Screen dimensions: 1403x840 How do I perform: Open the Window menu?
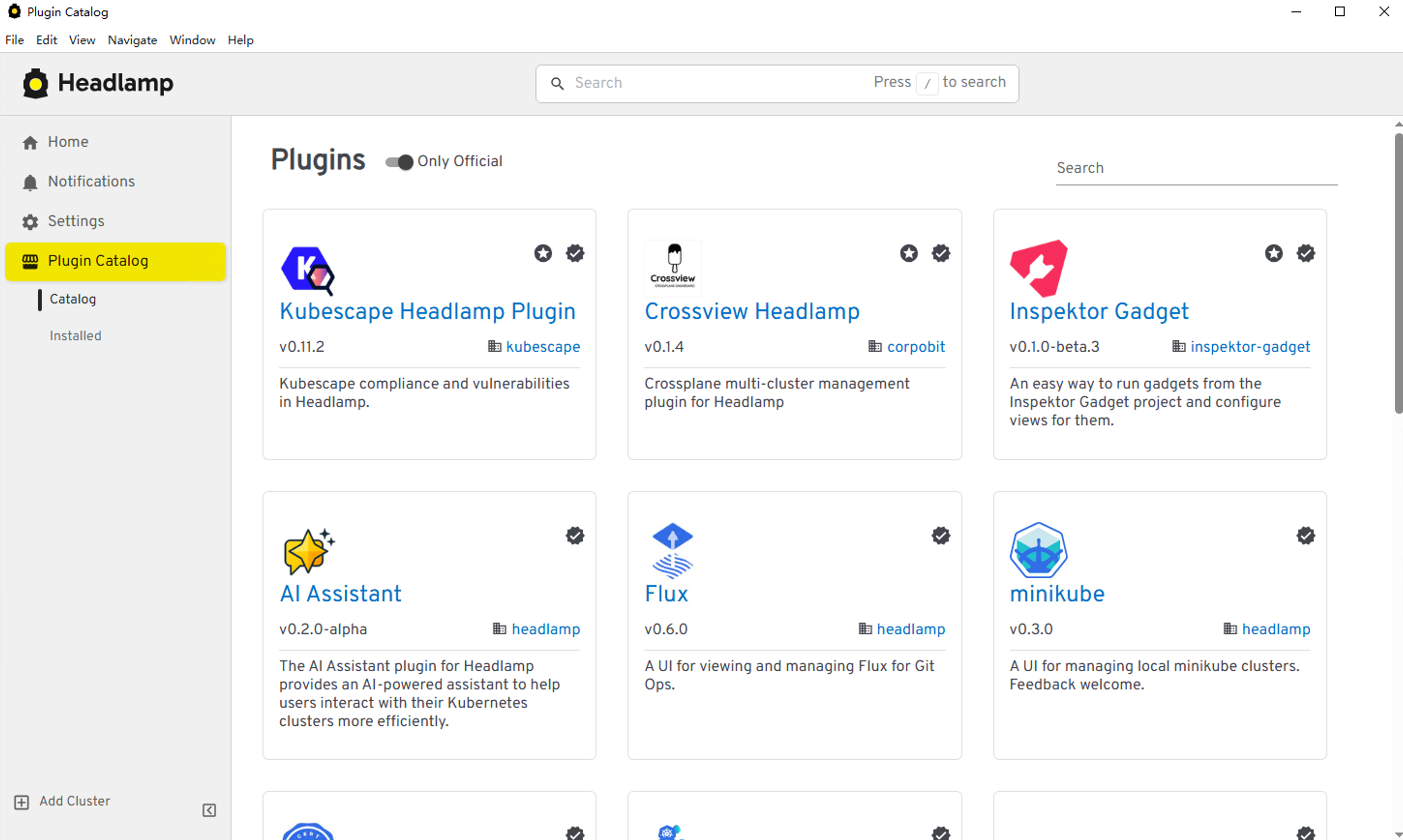193,40
